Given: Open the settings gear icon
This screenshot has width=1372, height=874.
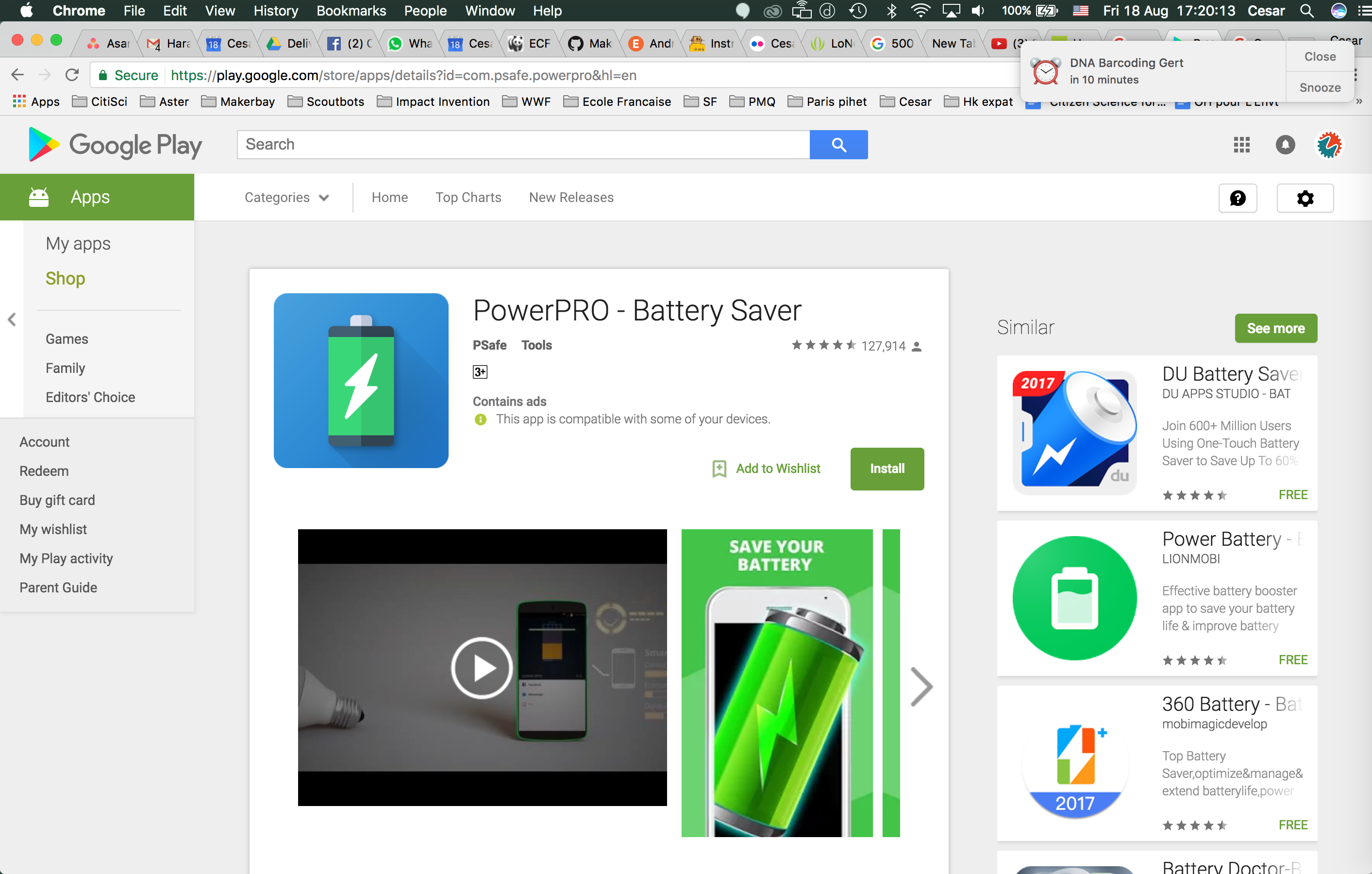Looking at the screenshot, I should 1305,198.
